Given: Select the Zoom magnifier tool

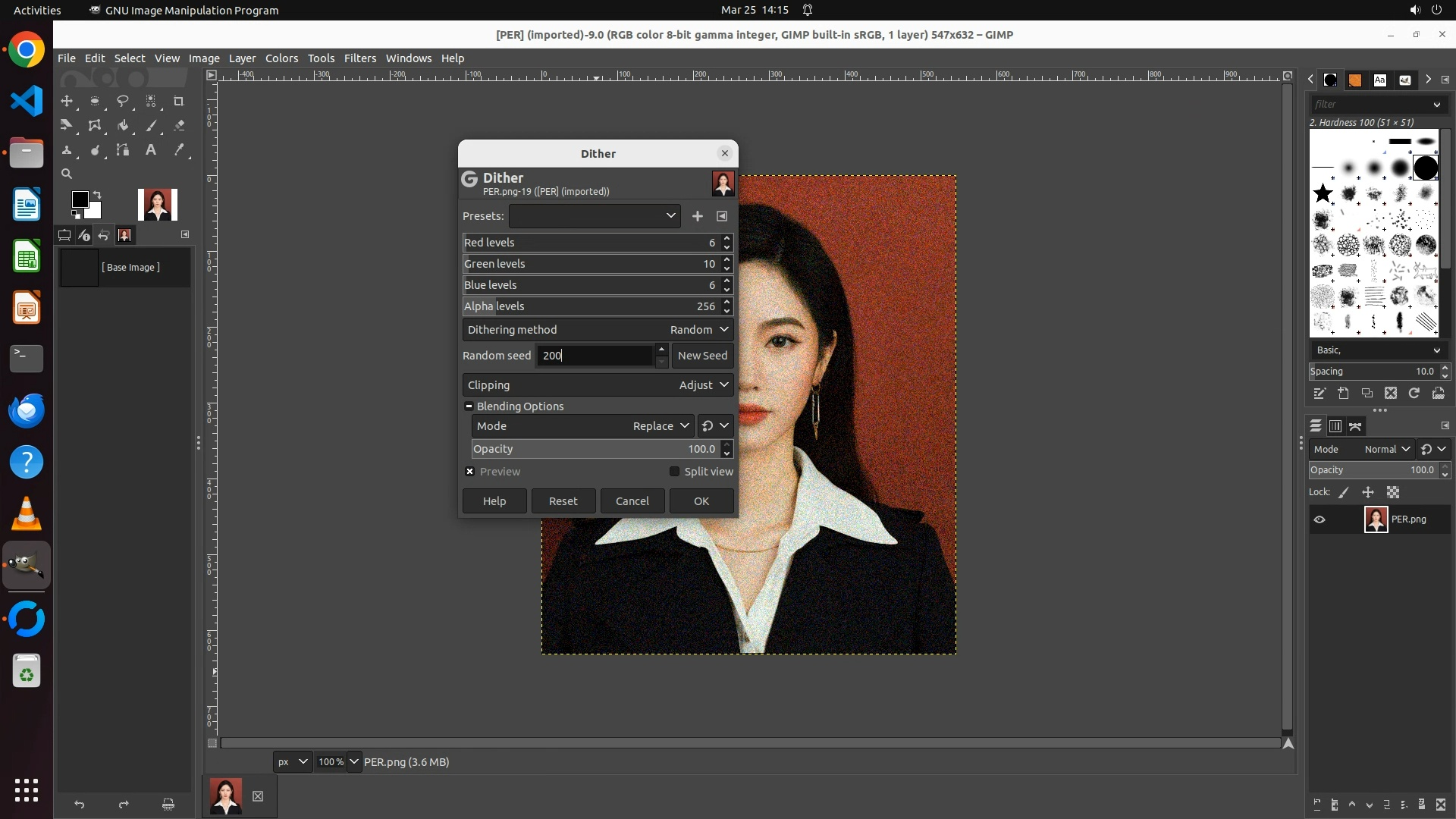Looking at the screenshot, I should pos(67,174).
